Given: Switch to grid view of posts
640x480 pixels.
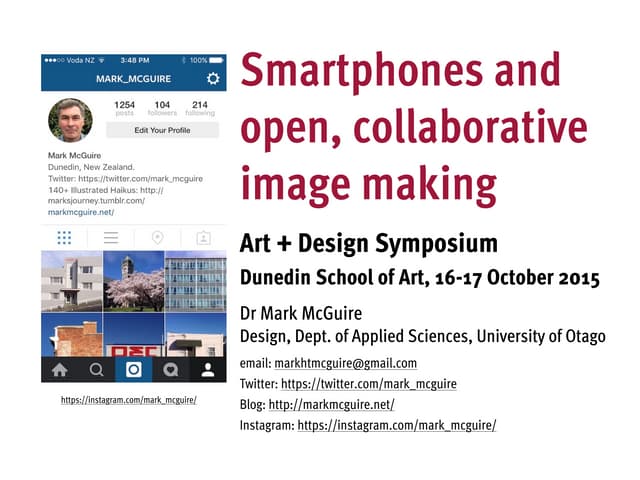Looking at the screenshot, I should [64, 238].
